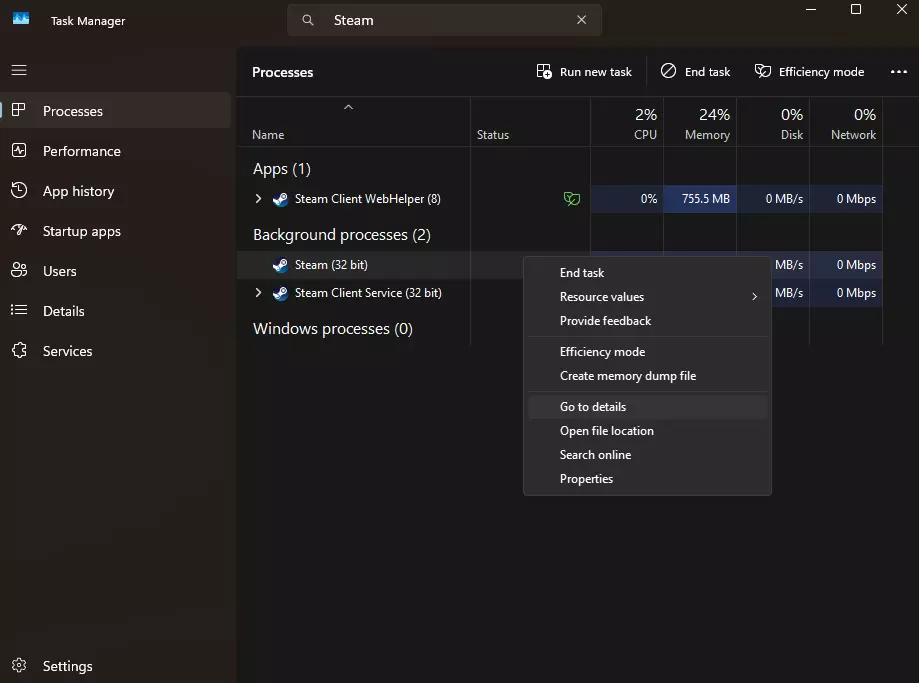Choose Search online option
Viewport: 919px width, 683px height.
[x=648, y=455]
